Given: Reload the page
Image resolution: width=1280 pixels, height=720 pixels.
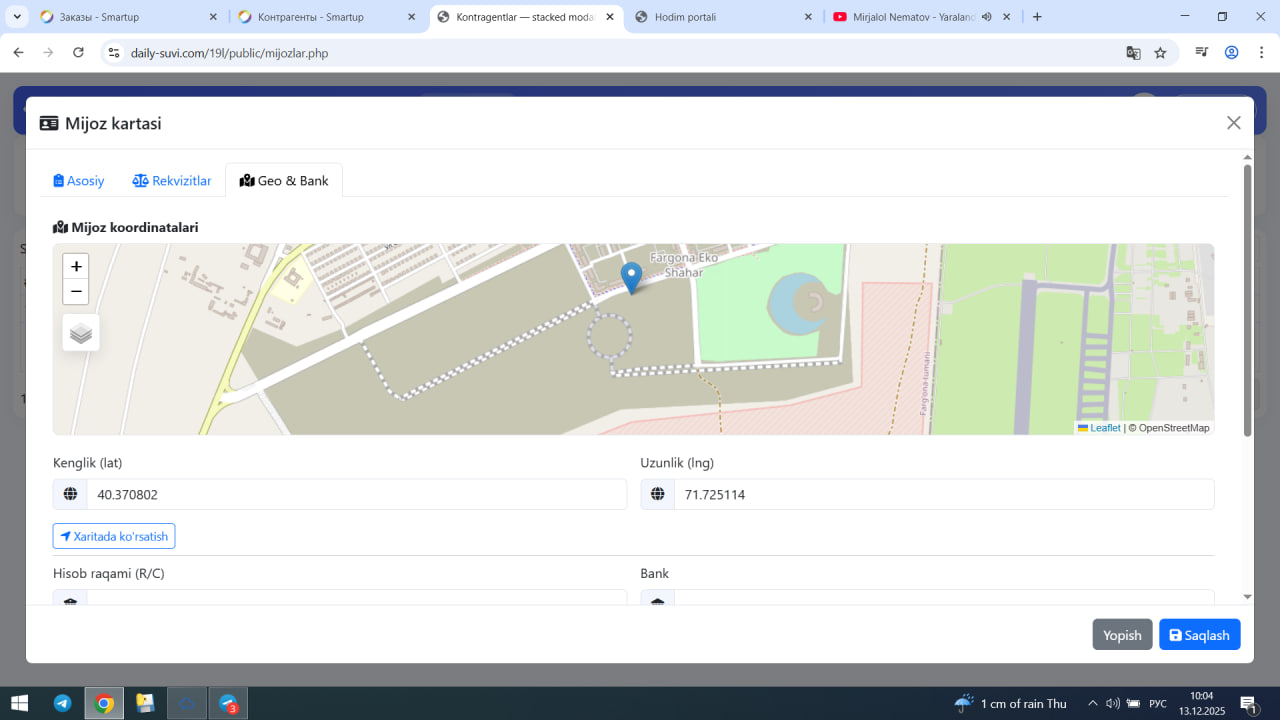Looking at the screenshot, I should point(78,53).
